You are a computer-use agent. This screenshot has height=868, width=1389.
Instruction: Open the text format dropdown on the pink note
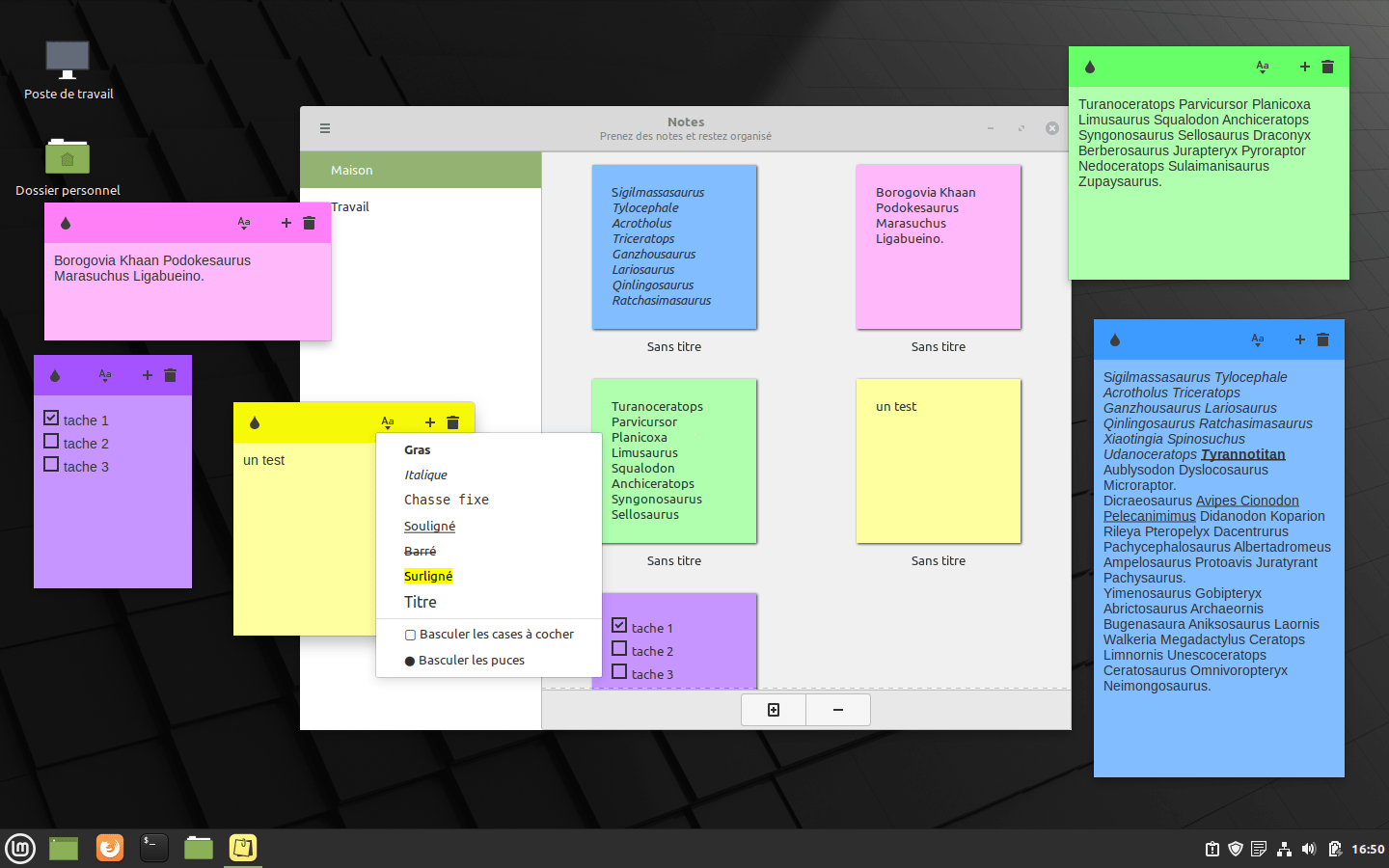click(x=244, y=223)
